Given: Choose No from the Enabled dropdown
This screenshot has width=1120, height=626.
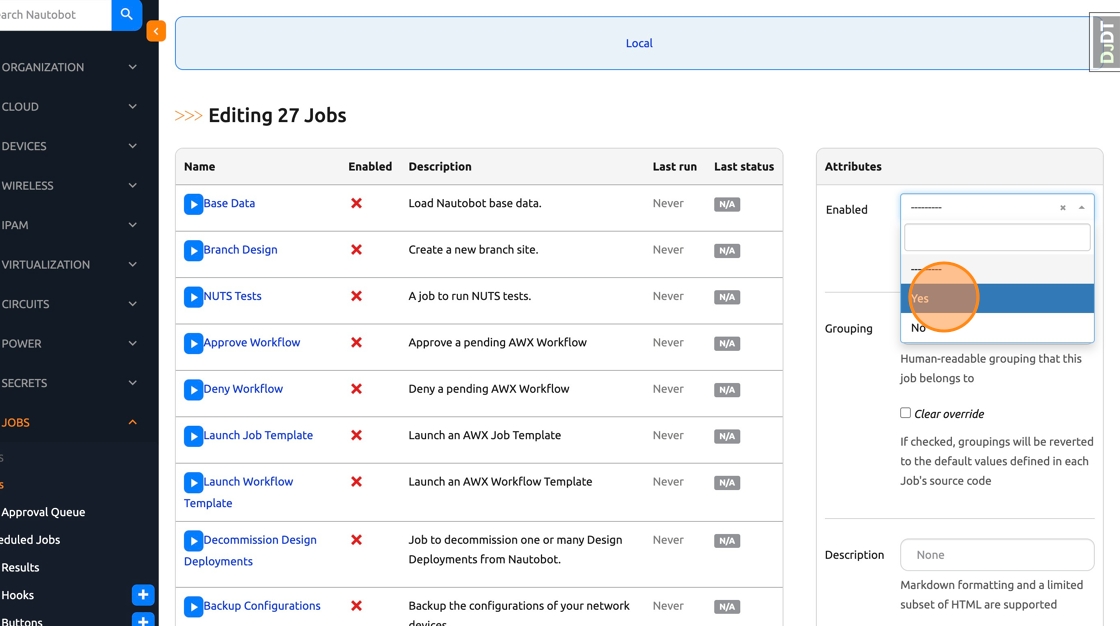Looking at the screenshot, I should [x=996, y=328].
